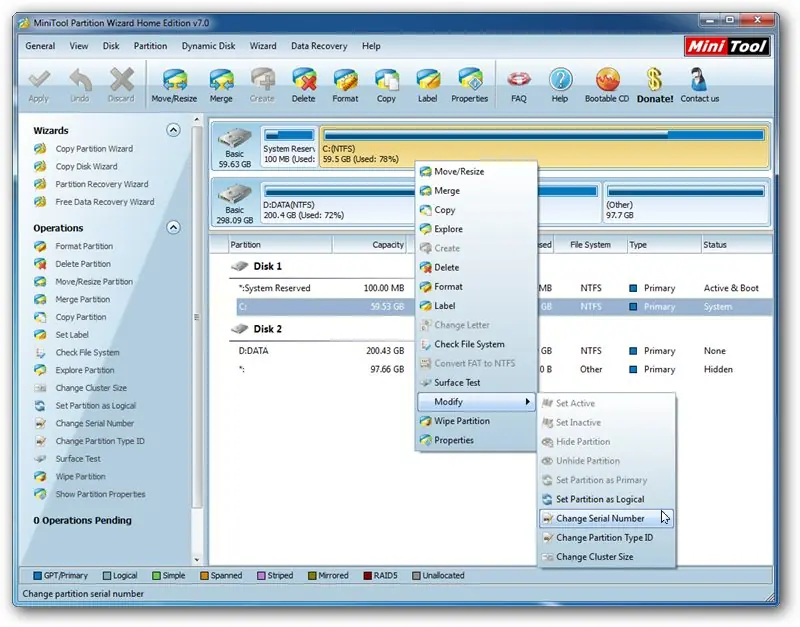The width and height of the screenshot is (800, 627).
Task: Click the Discard X toolbar icon
Action: pyautogui.click(x=121, y=86)
